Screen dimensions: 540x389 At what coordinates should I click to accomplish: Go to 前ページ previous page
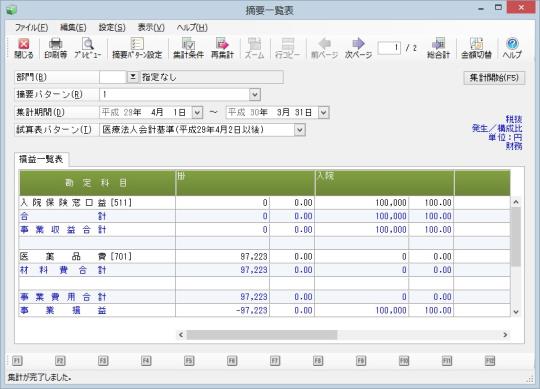coord(324,48)
